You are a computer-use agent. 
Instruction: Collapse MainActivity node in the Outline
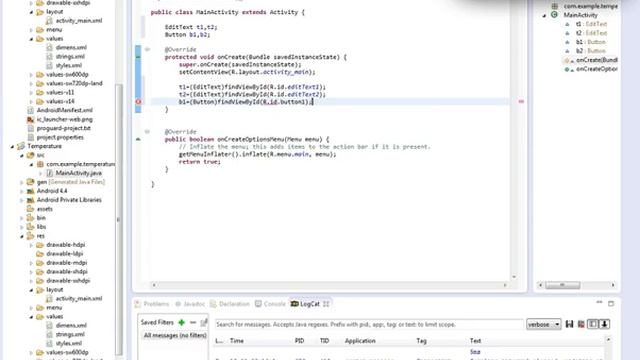544,15
